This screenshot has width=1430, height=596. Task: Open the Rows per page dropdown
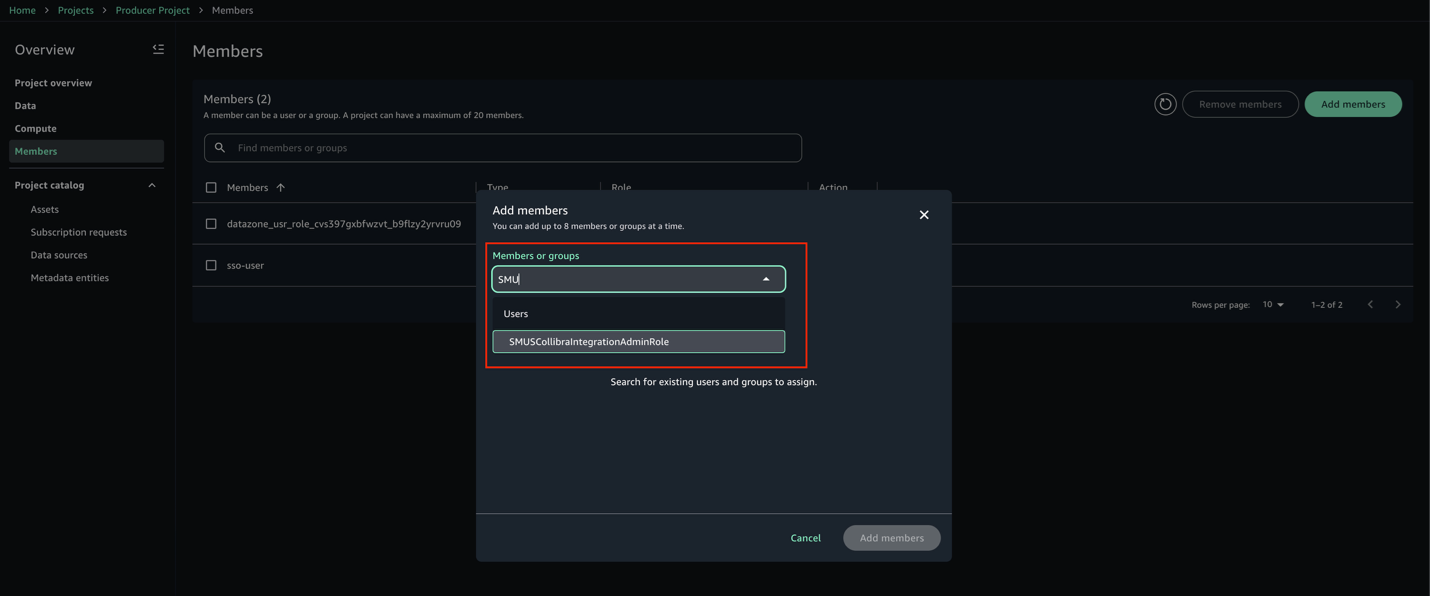tap(1273, 304)
